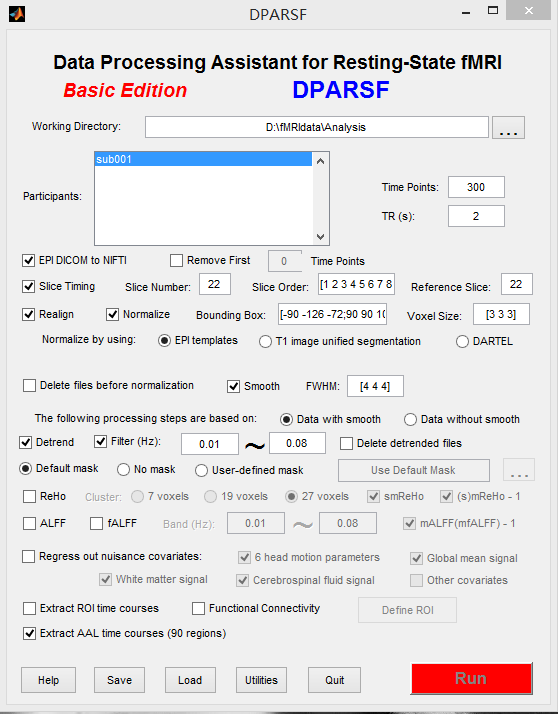Open the Utilities button

pyautogui.click(x=261, y=680)
